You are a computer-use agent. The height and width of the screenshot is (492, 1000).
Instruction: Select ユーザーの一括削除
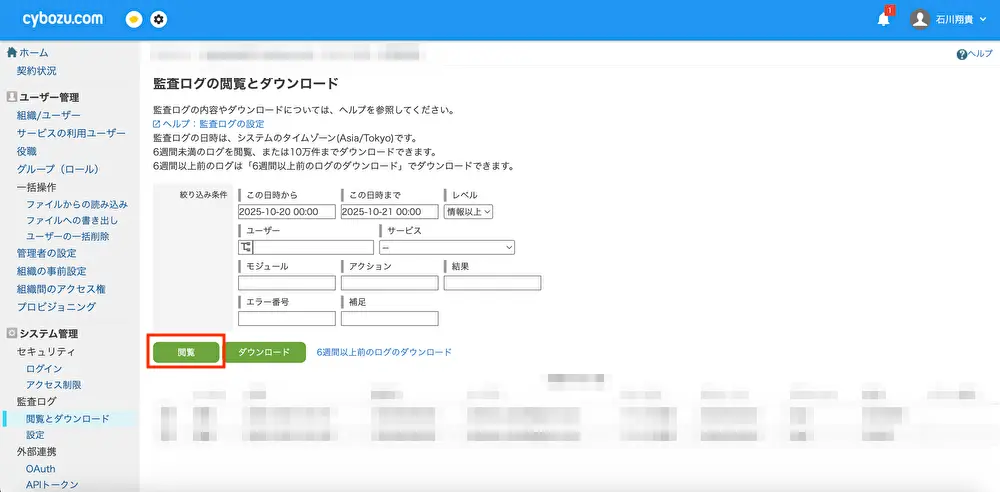[x=68, y=236]
